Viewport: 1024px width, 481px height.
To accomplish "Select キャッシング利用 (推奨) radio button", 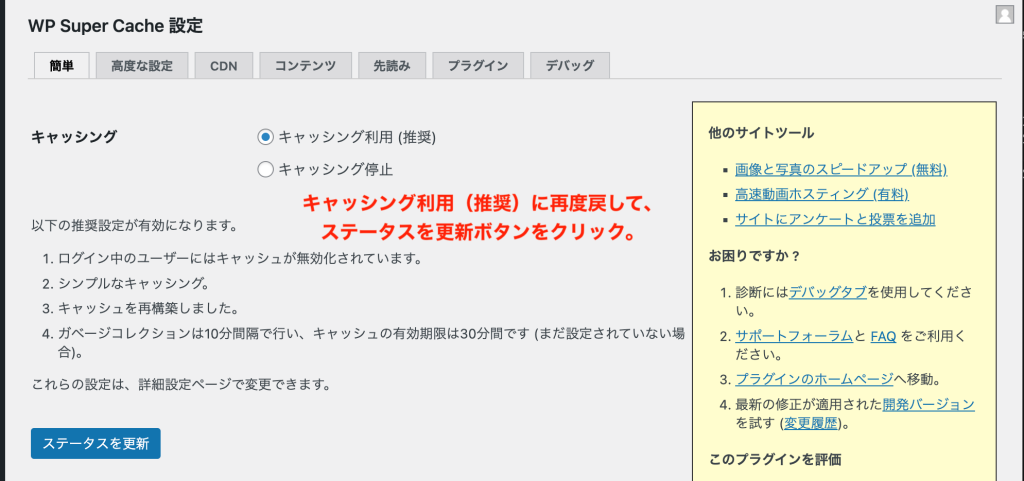I will pos(265,137).
